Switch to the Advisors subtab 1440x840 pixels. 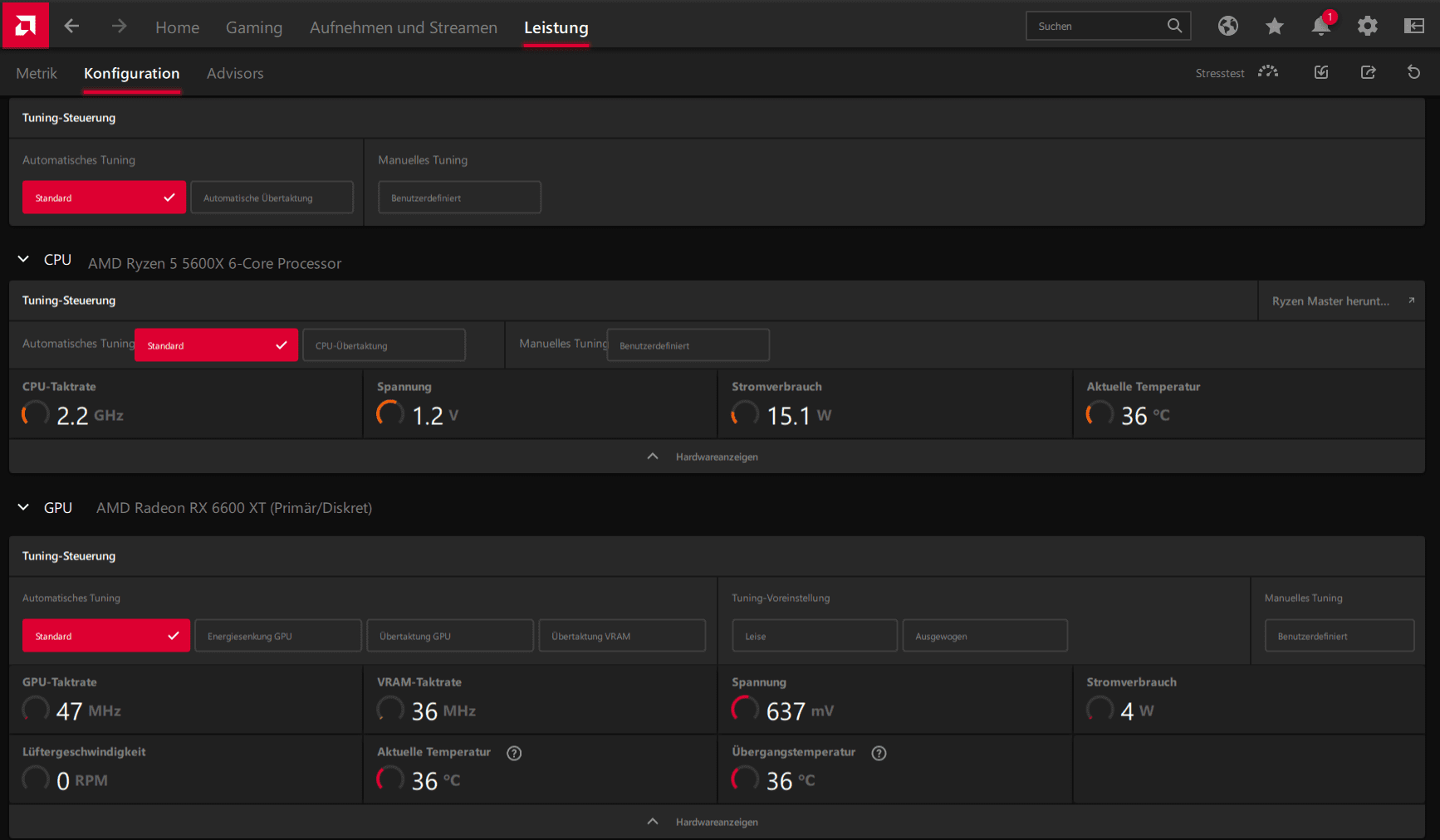pyautogui.click(x=235, y=73)
